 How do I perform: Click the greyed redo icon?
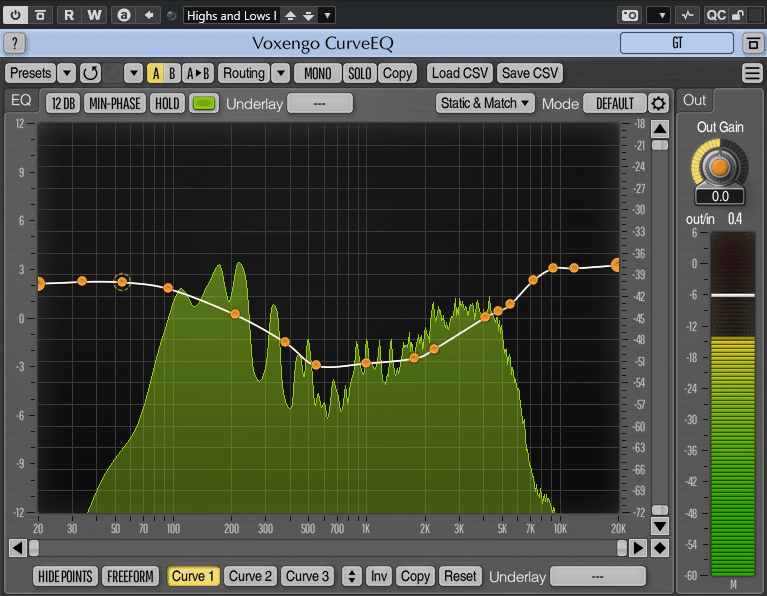pyautogui.click(x=113, y=73)
